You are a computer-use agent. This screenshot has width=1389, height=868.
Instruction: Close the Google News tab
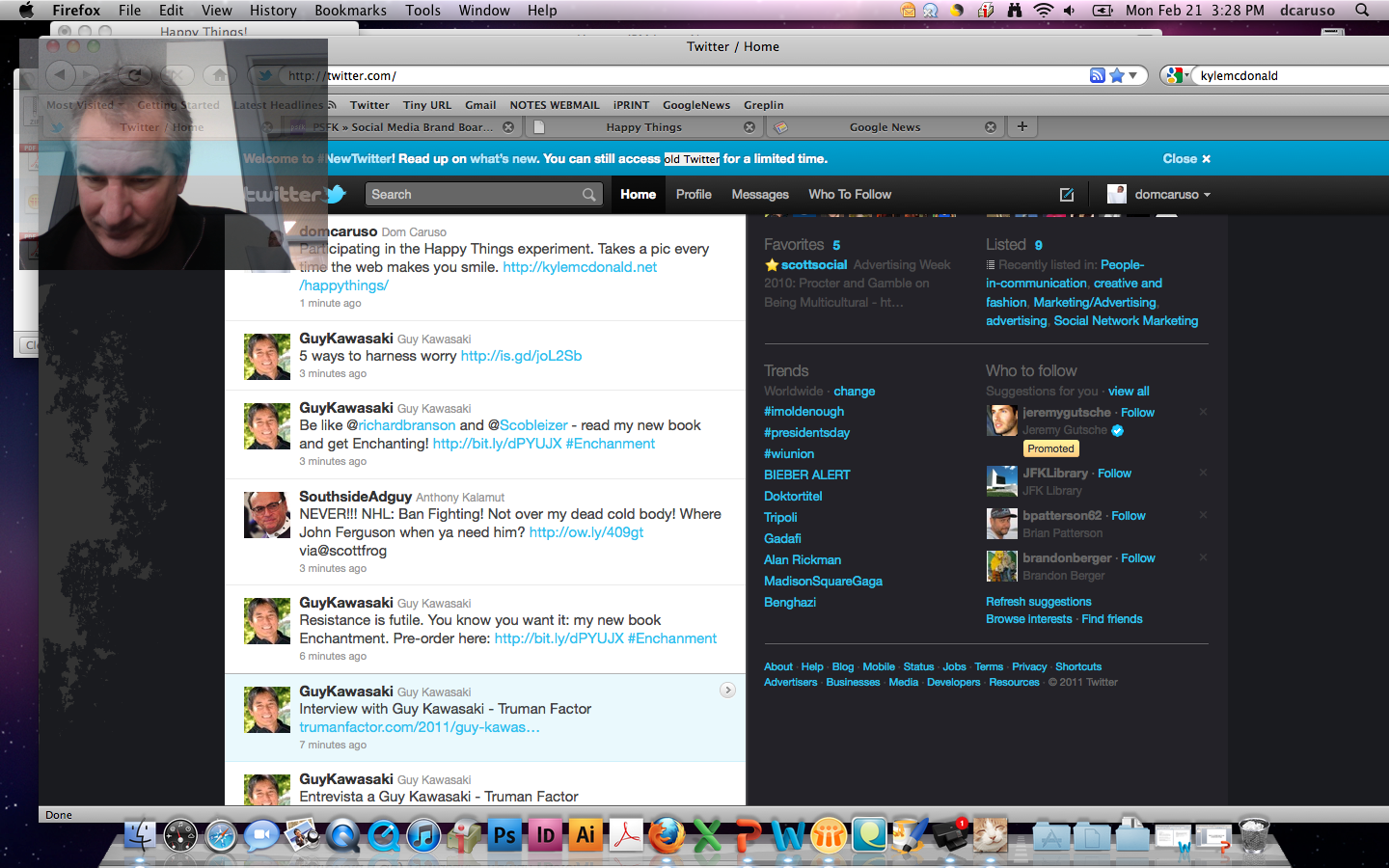pos(990,127)
